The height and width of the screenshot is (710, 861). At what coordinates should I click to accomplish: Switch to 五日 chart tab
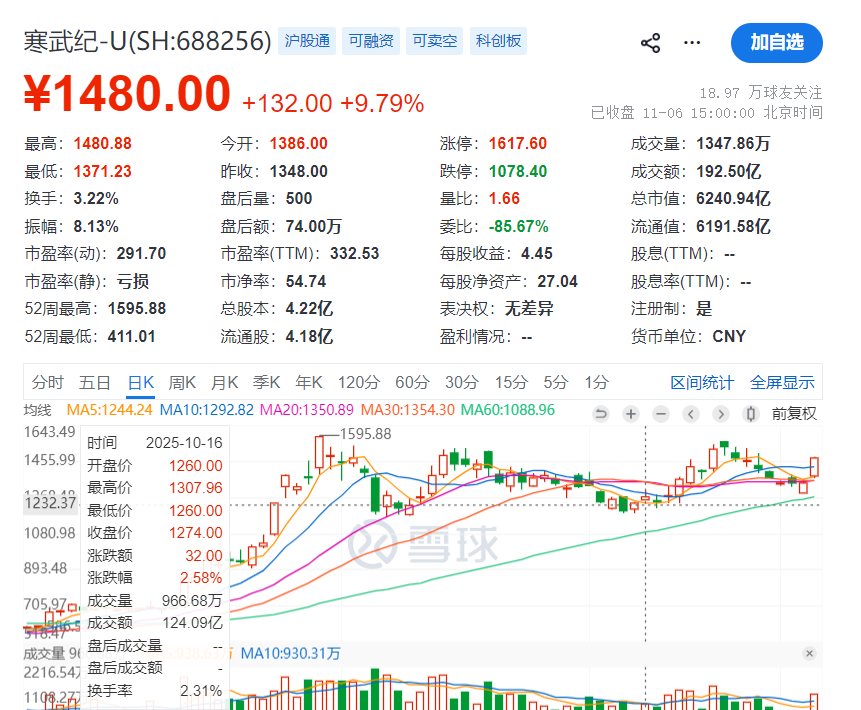point(94,382)
